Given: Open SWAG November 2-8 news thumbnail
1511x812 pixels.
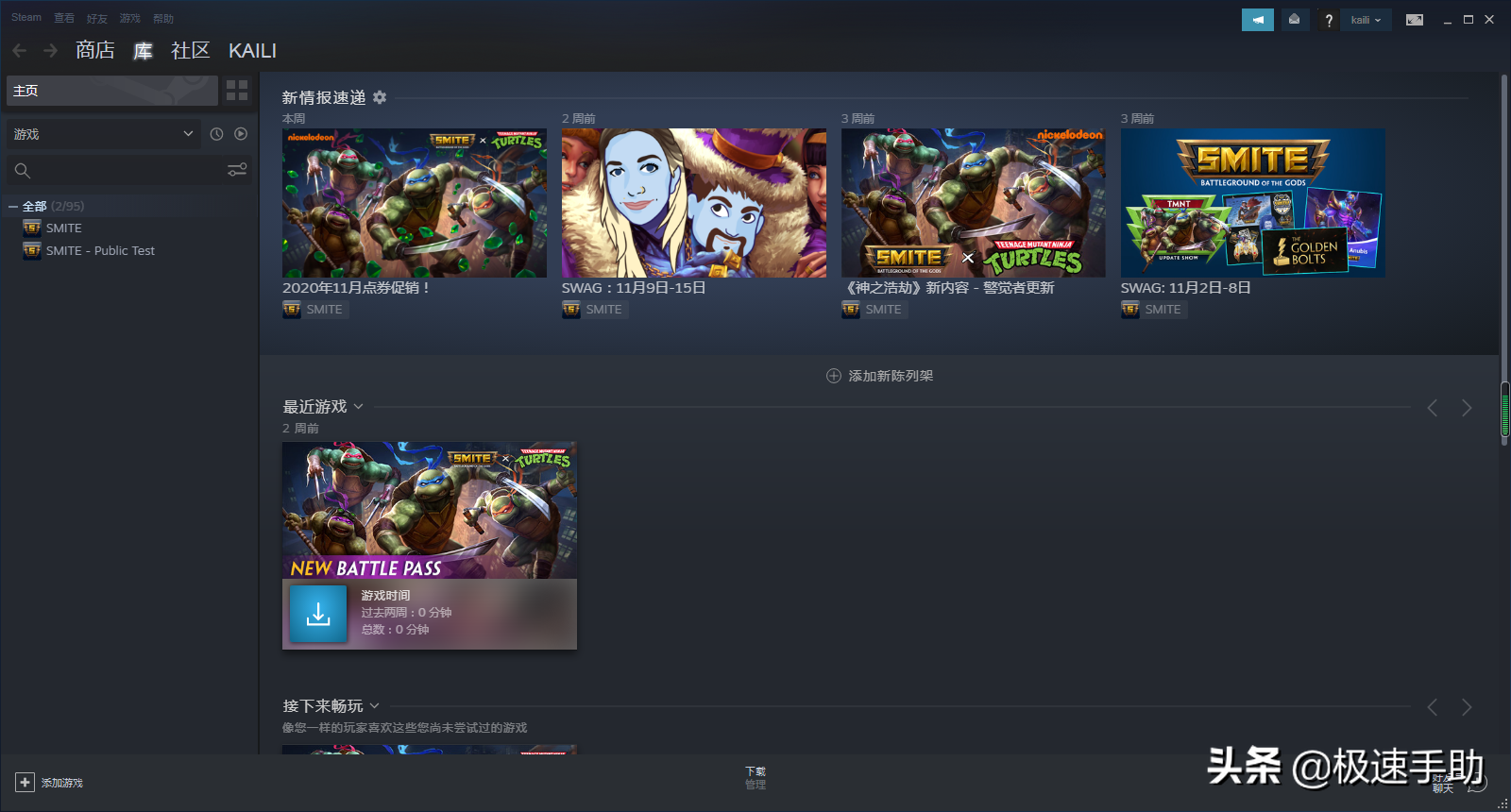Looking at the screenshot, I should tap(1253, 203).
